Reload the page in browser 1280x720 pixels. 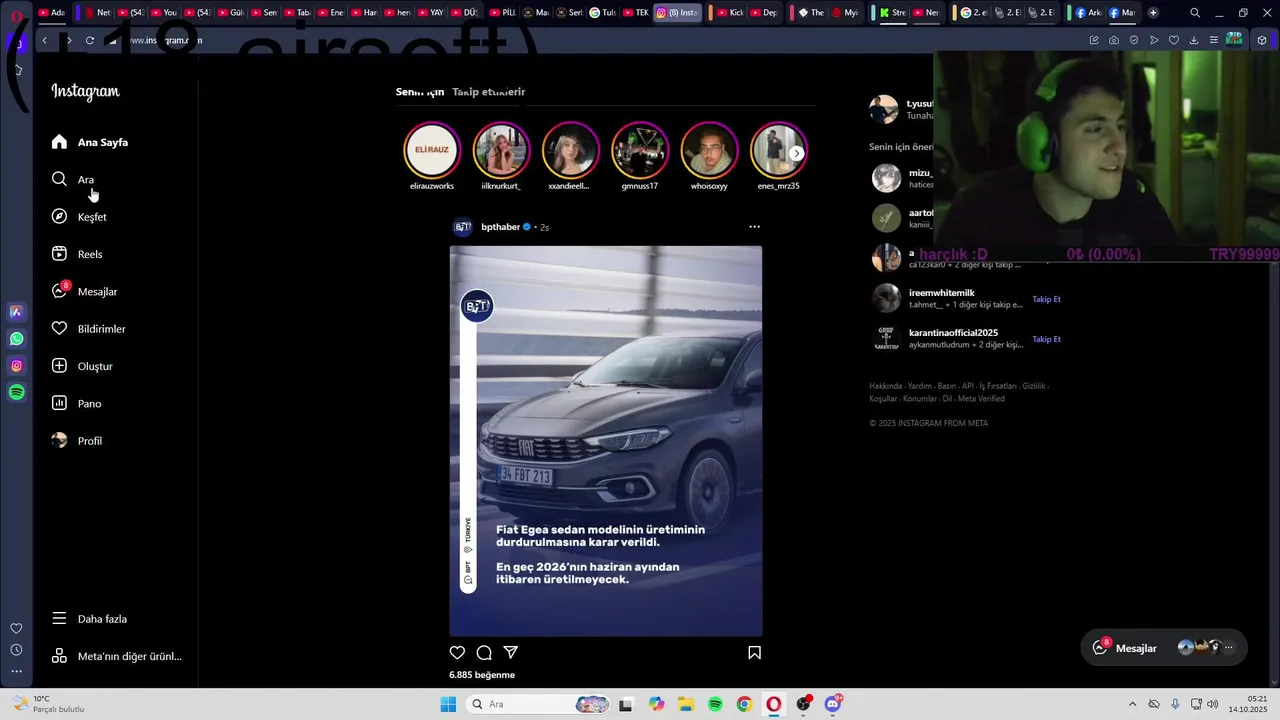[90, 40]
